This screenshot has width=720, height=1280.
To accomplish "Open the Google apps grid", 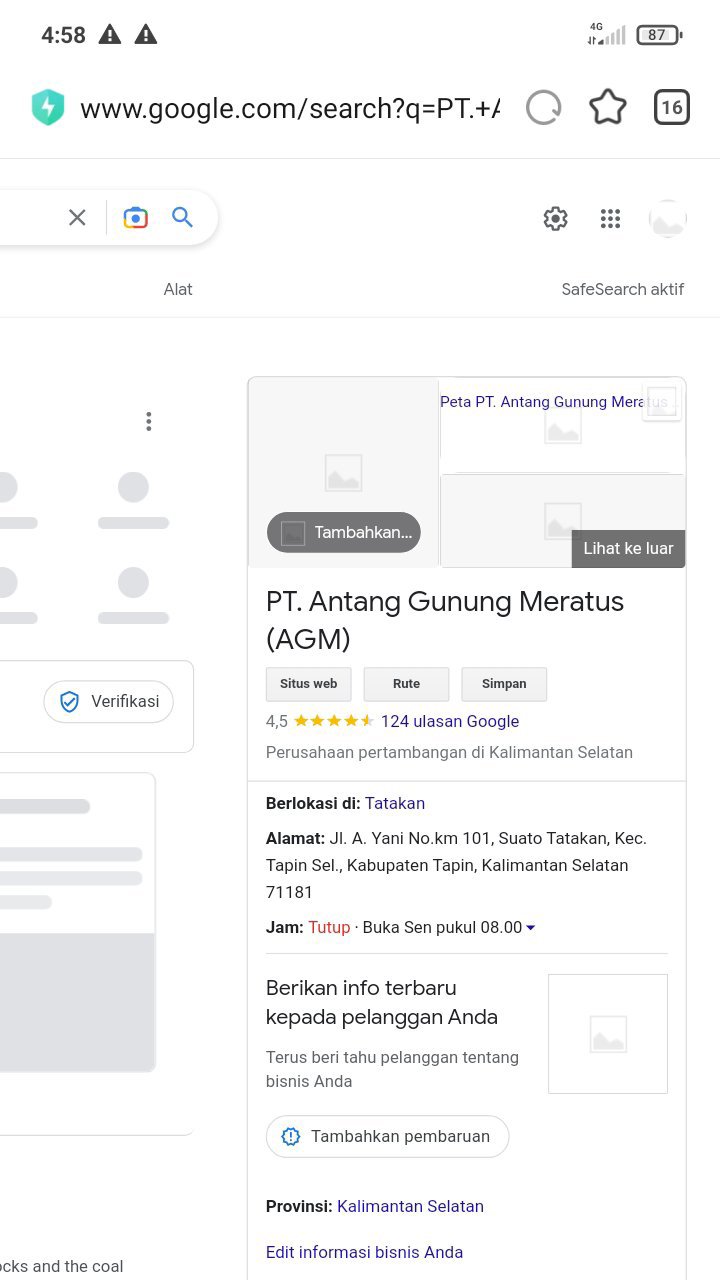I will 610,218.
